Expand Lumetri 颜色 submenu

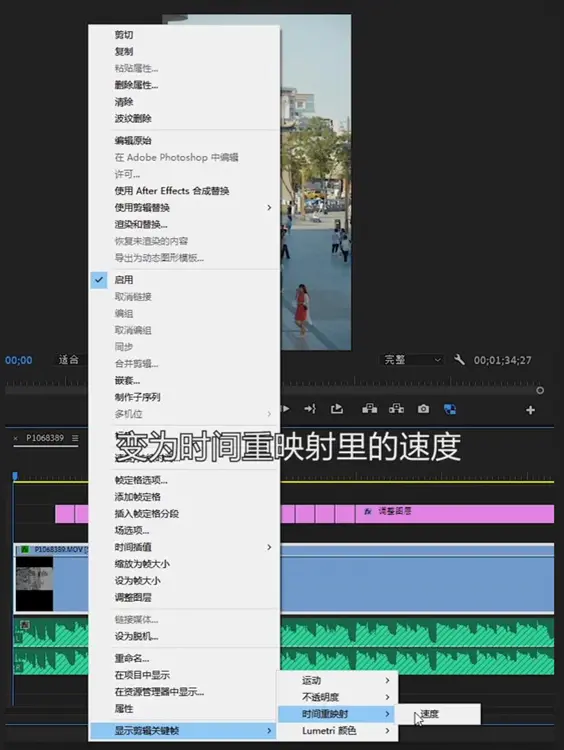coord(338,731)
